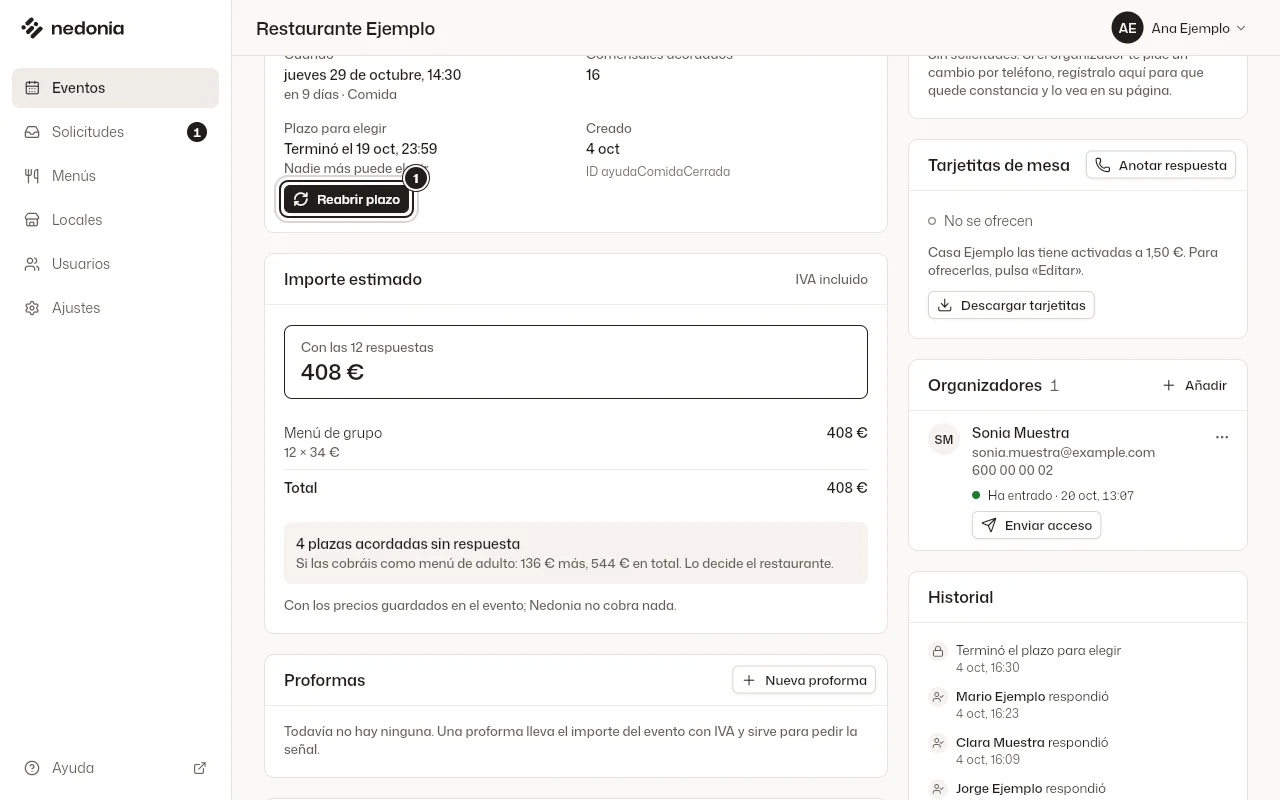Click the AE user avatar
The width and height of the screenshot is (1280, 800).
coord(1127,28)
